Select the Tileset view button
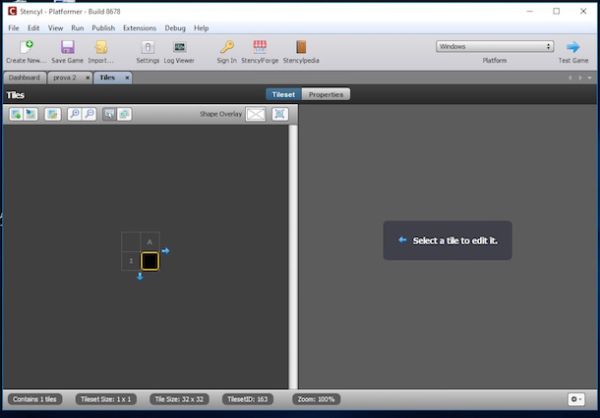 click(x=284, y=94)
